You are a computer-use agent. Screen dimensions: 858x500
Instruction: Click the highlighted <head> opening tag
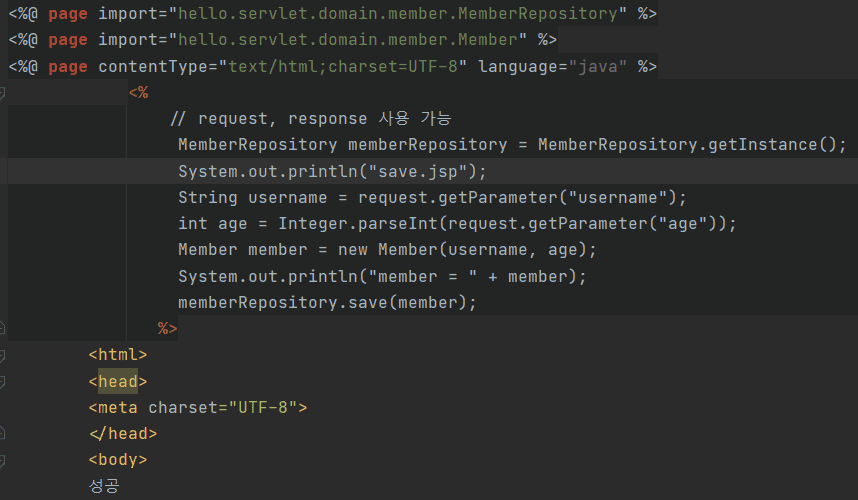pos(118,381)
